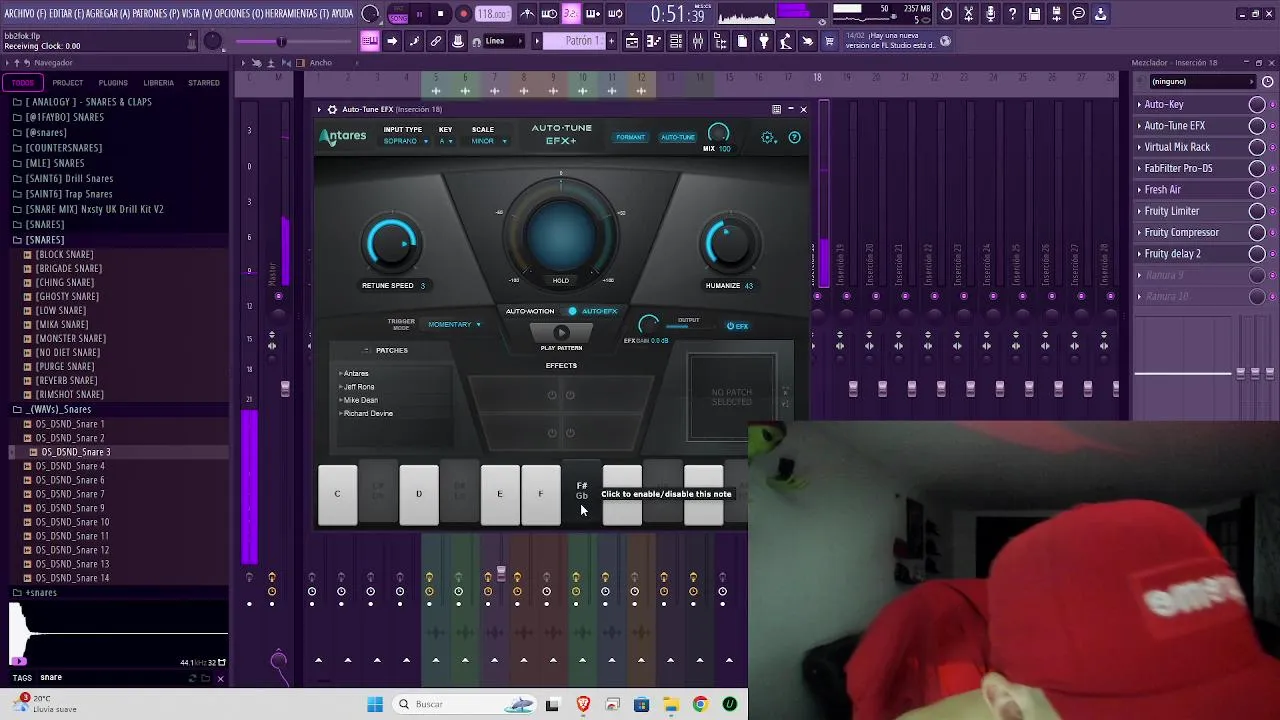Switch to the PLUGINS browser tab

click(x=113, y=83)
